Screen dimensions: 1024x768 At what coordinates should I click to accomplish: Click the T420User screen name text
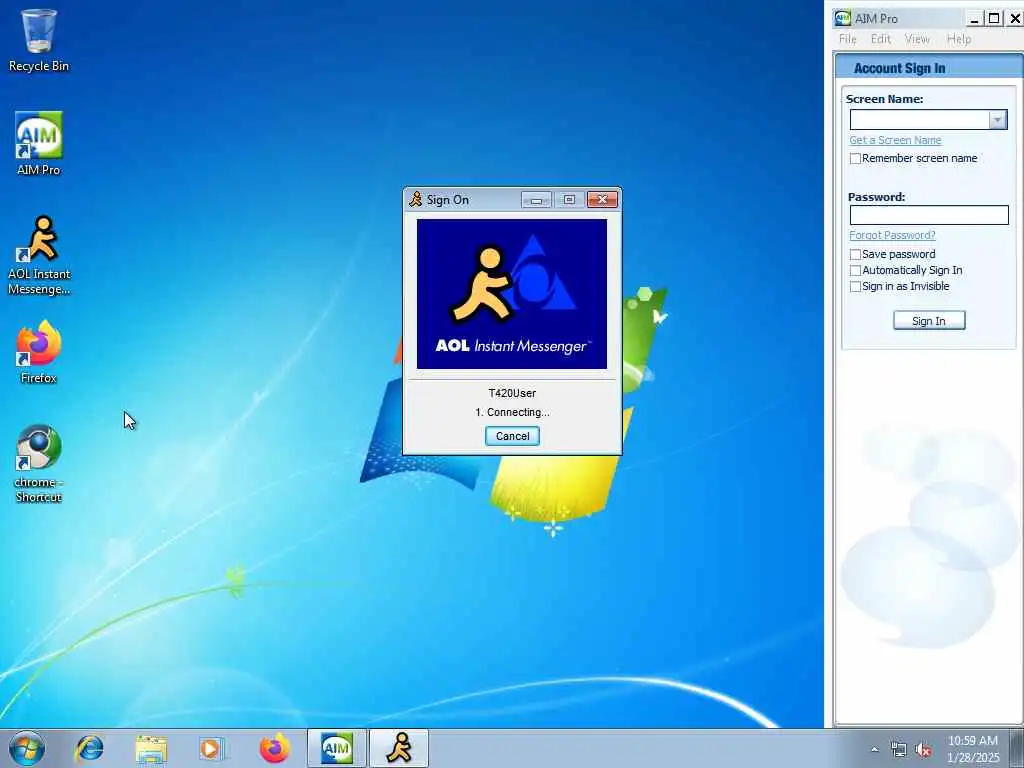(512, 393)
